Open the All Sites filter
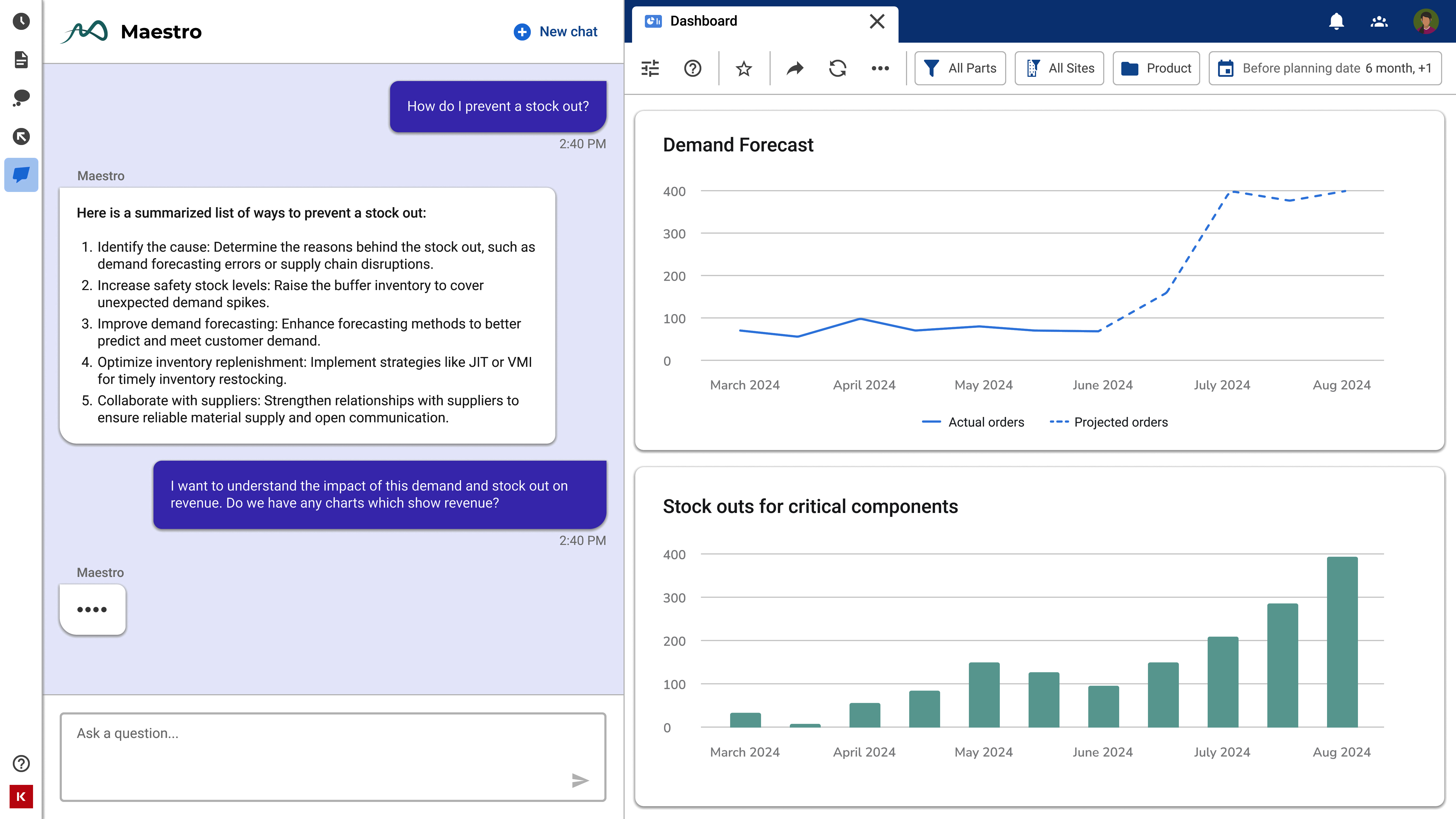 1059,68
